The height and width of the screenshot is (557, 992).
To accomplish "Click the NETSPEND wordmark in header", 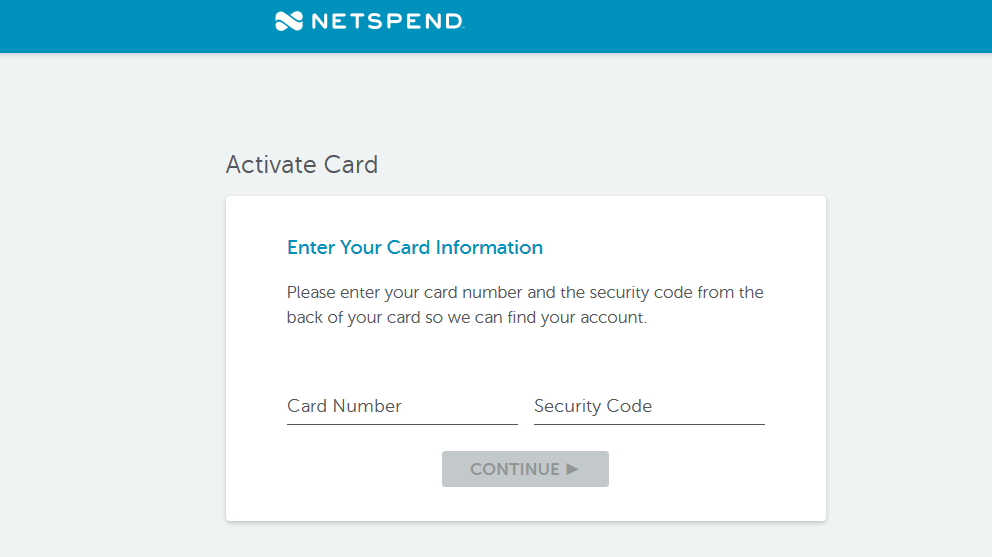I will click(388, 22).
